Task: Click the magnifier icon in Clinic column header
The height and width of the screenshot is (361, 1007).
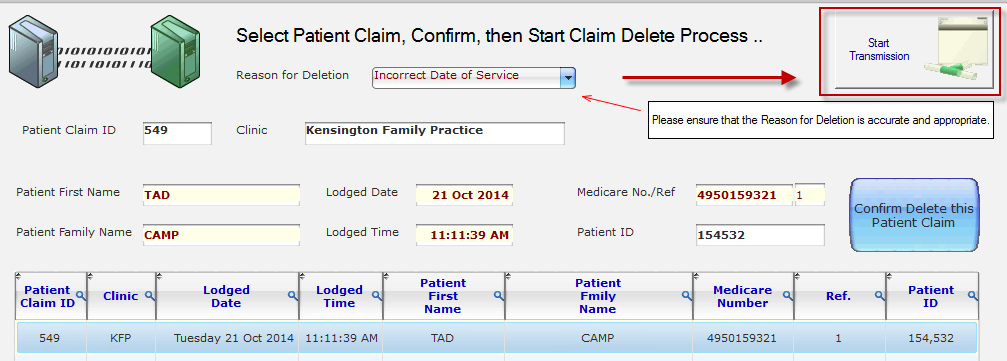Action: [x=149, y=295]
